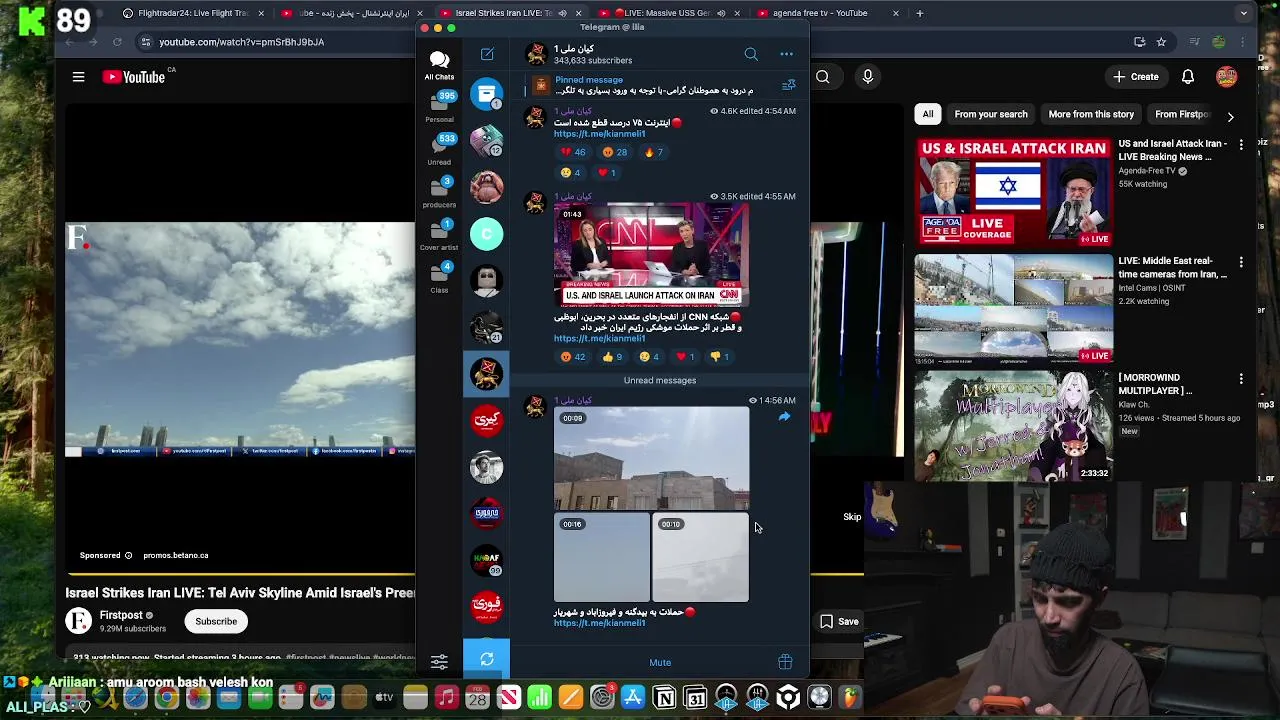The width and height of the screenshot is (1280, 720).
Task: Bookmark this page with the star icon
Action: [1161, 42]
